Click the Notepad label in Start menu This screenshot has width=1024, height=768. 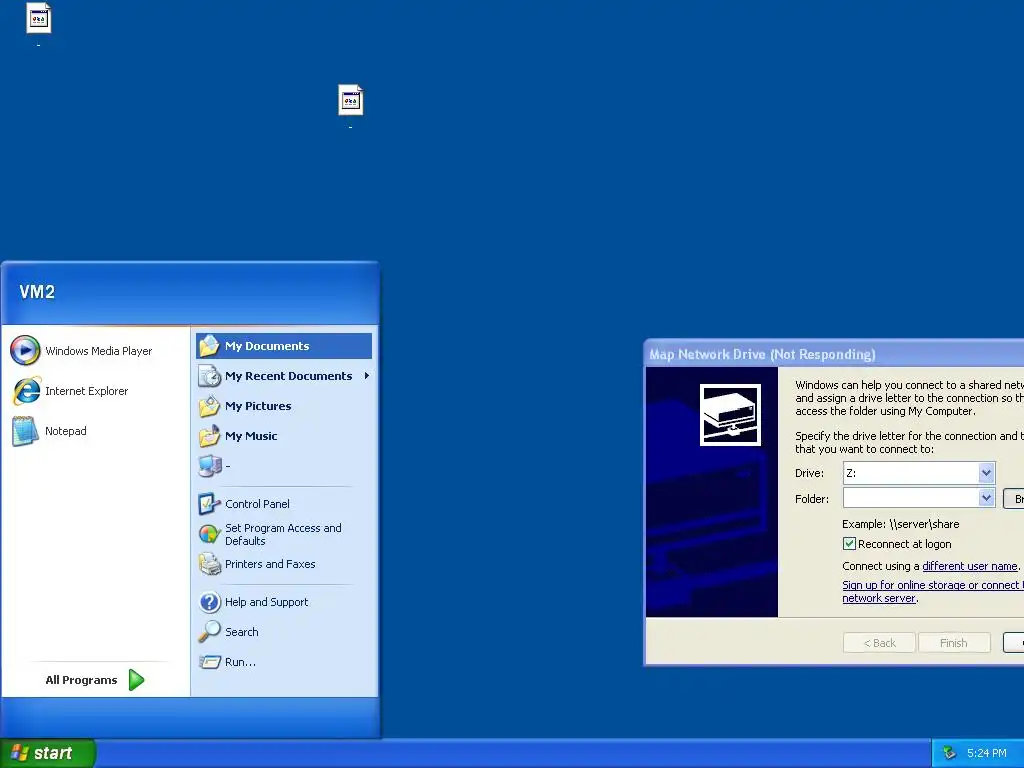[65, 431]
